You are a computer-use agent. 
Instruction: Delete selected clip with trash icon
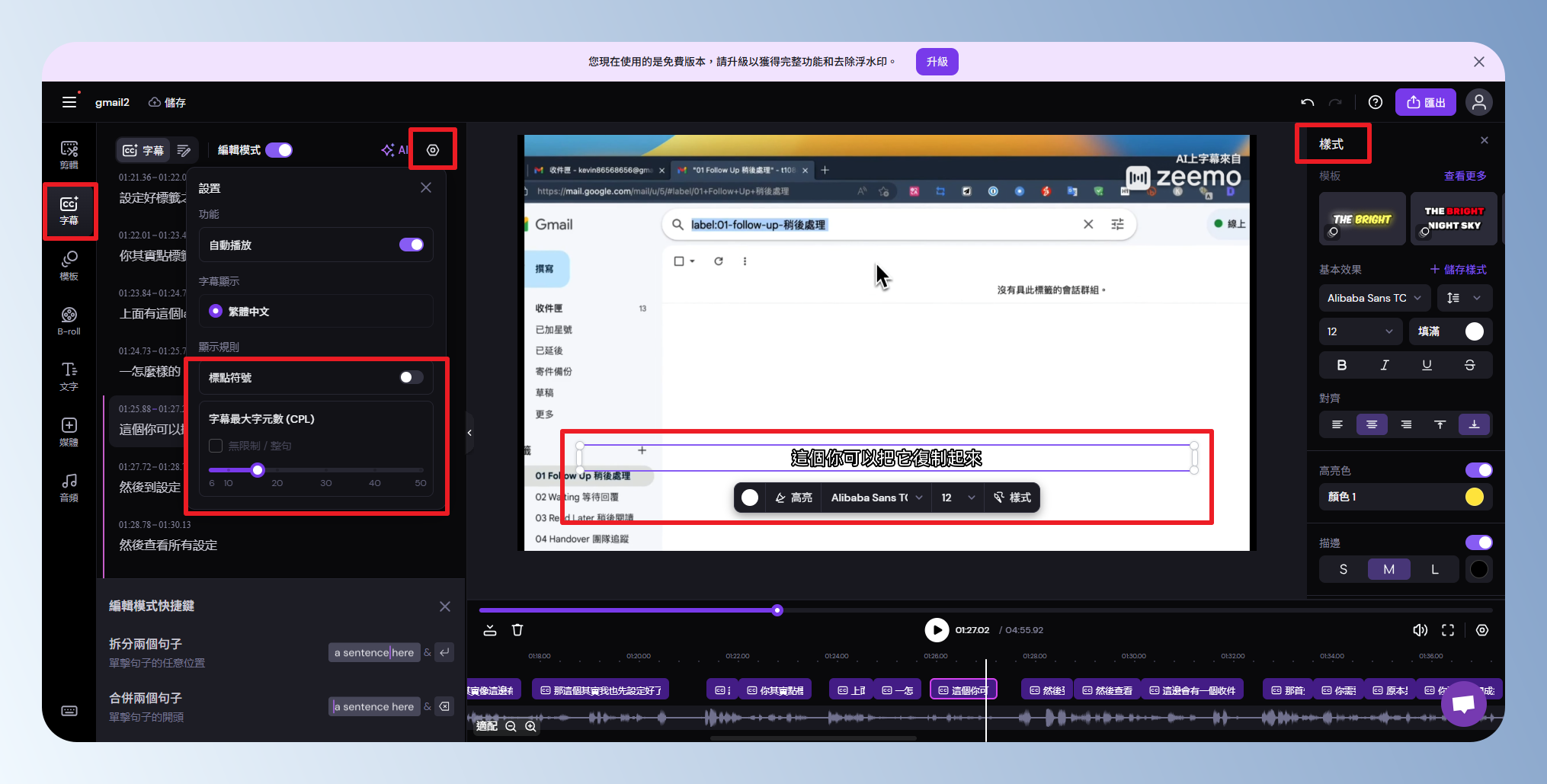[517, 630]
